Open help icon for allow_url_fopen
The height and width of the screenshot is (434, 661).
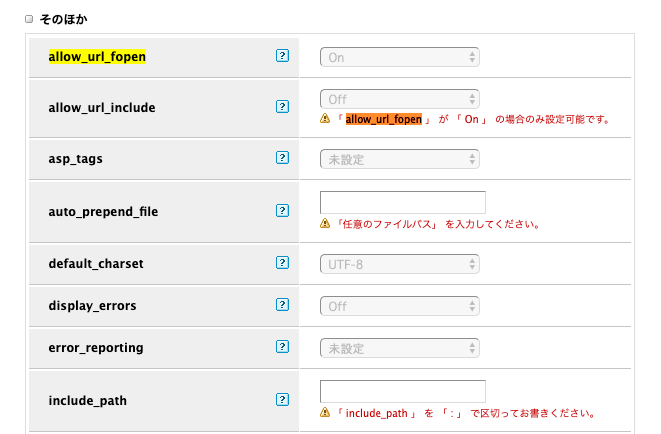tap(282, 56)
